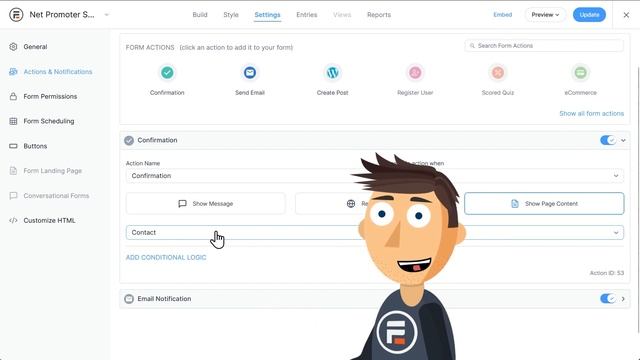
Task: Open General settings section
Action: coord(35,47)
